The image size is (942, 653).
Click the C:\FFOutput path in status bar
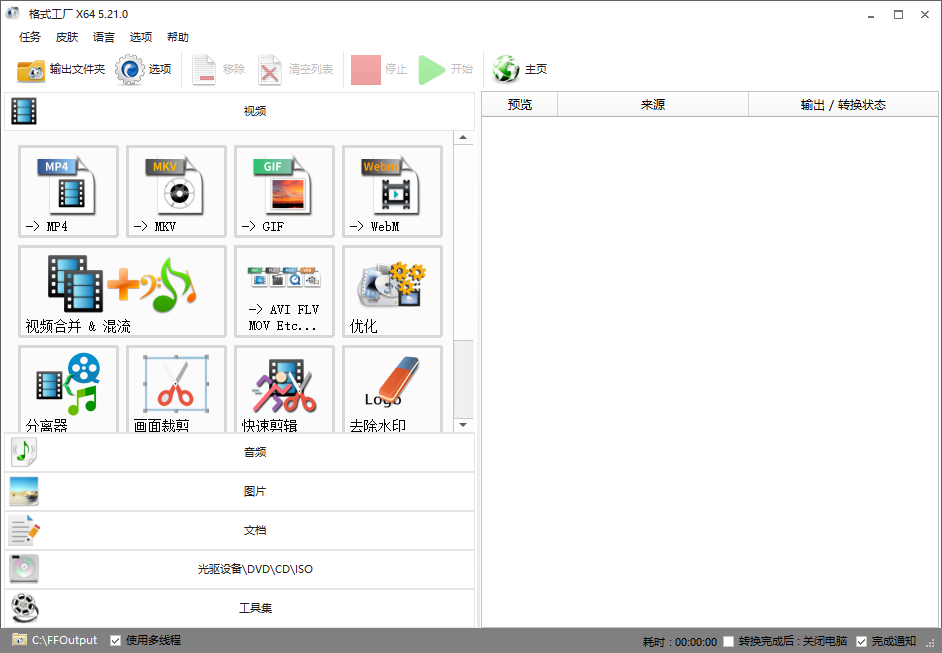pos(64,640)
